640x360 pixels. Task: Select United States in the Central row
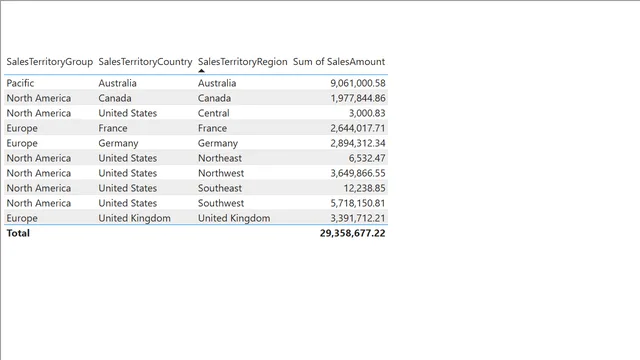(128, 113)
